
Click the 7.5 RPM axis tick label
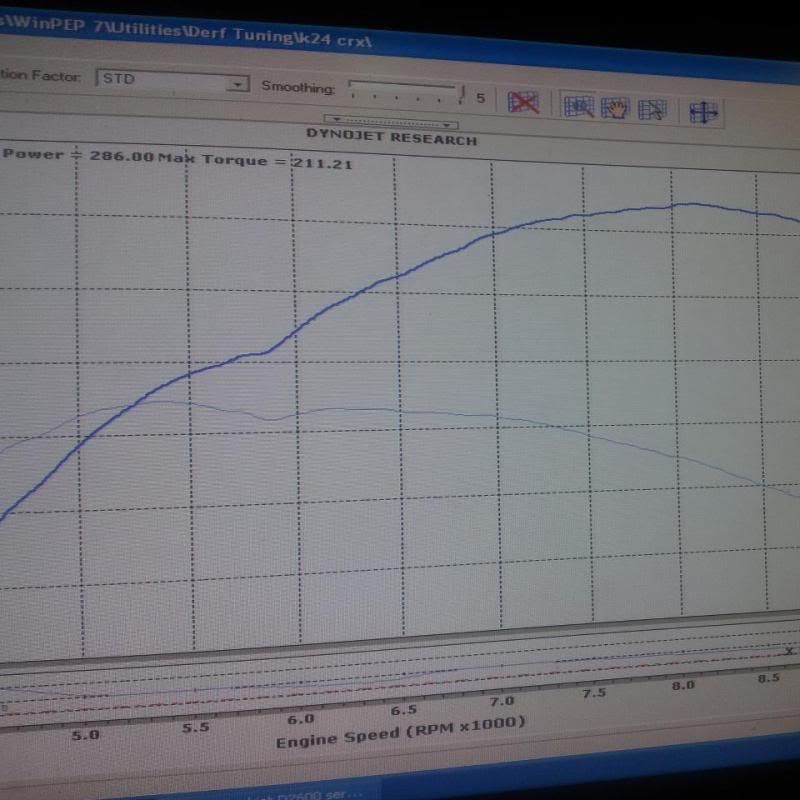tap(594, 693)
